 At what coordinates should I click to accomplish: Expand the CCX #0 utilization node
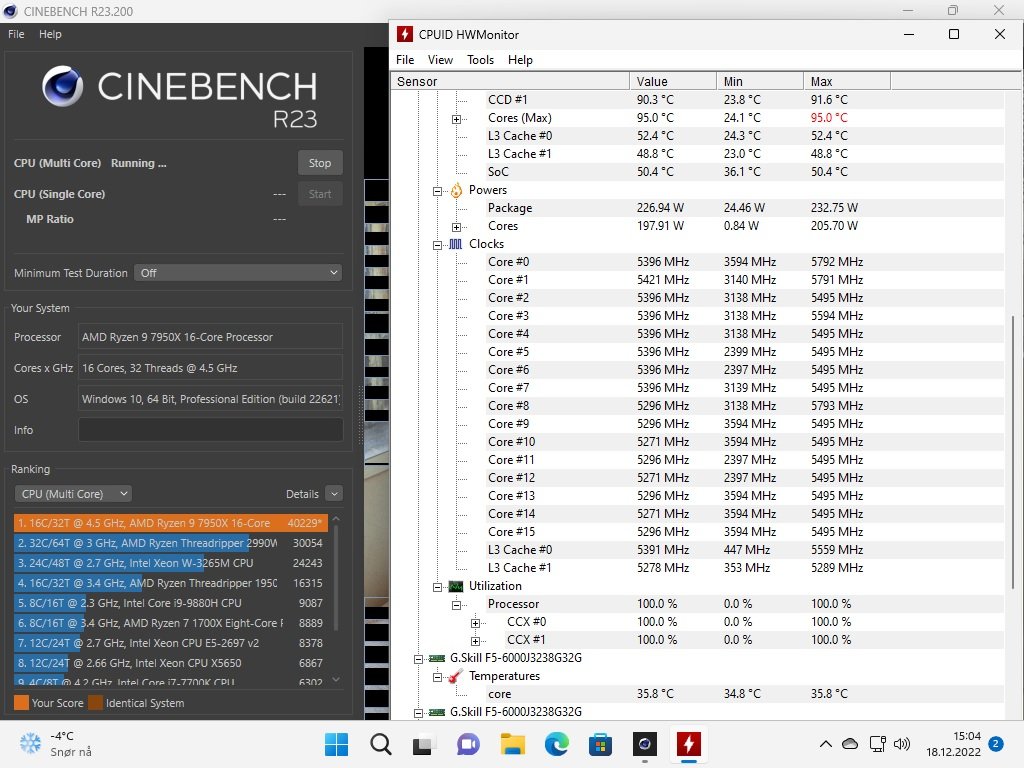point(475,623)
